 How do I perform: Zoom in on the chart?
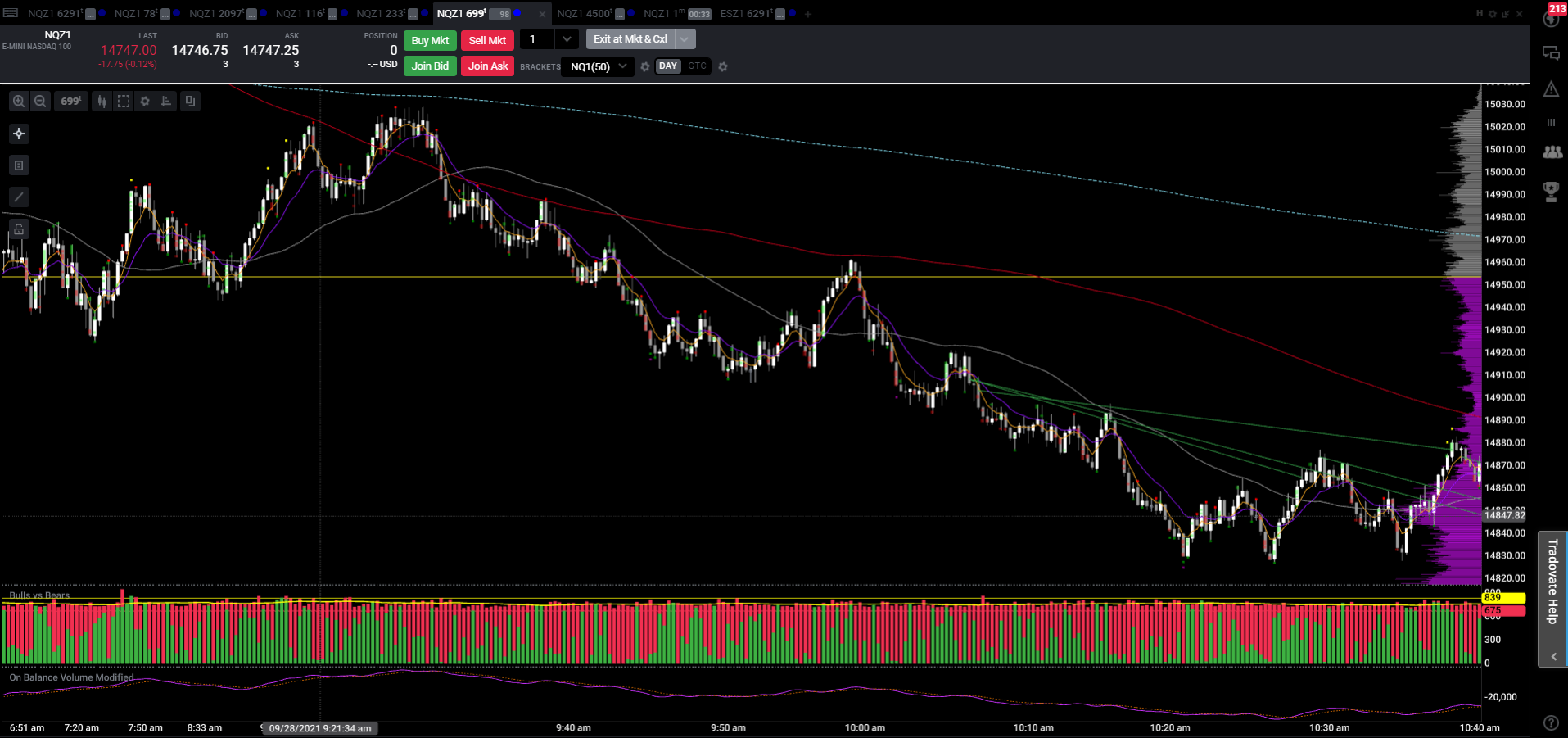19,102
